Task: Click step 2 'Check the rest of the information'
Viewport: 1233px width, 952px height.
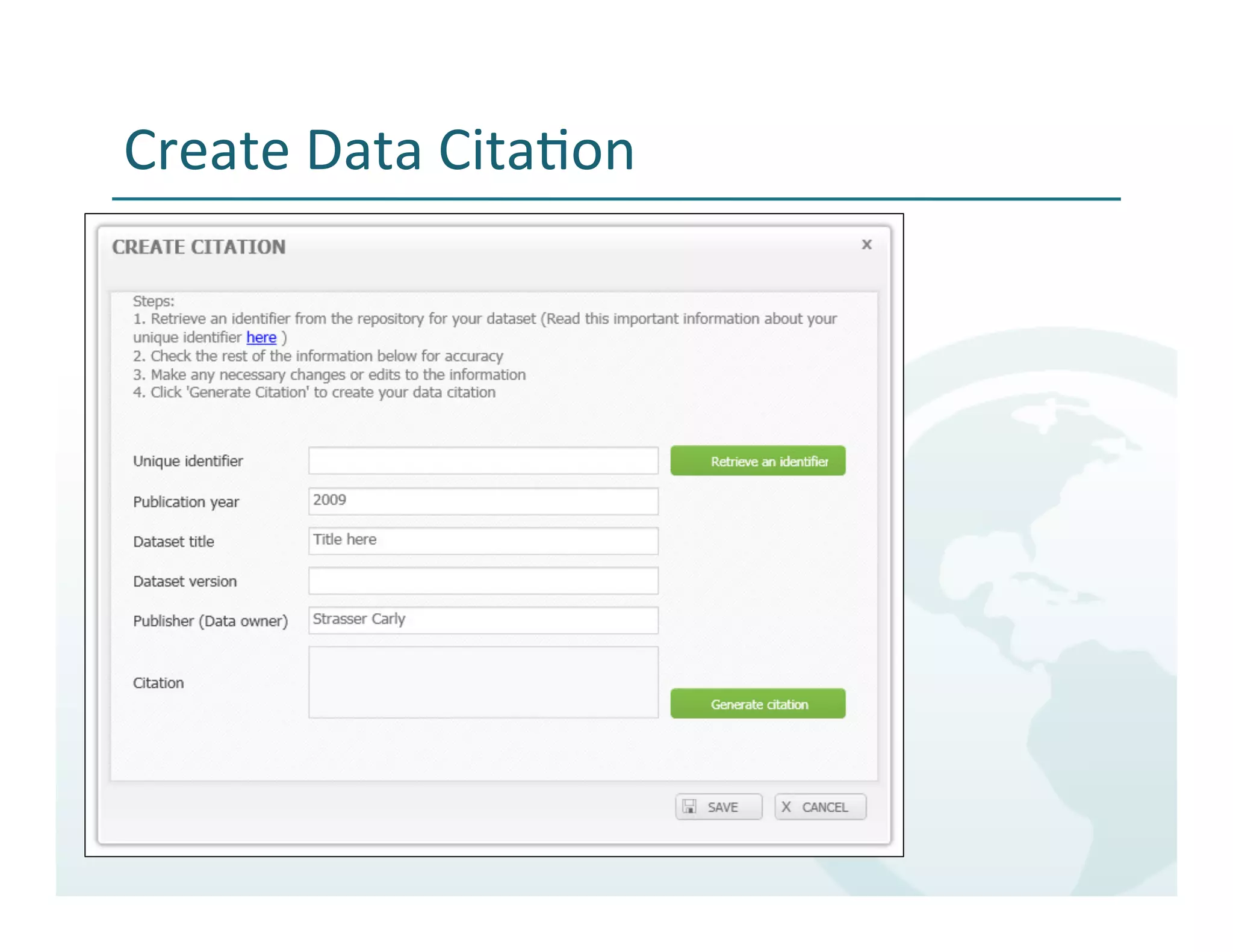Action: [318, 356]
